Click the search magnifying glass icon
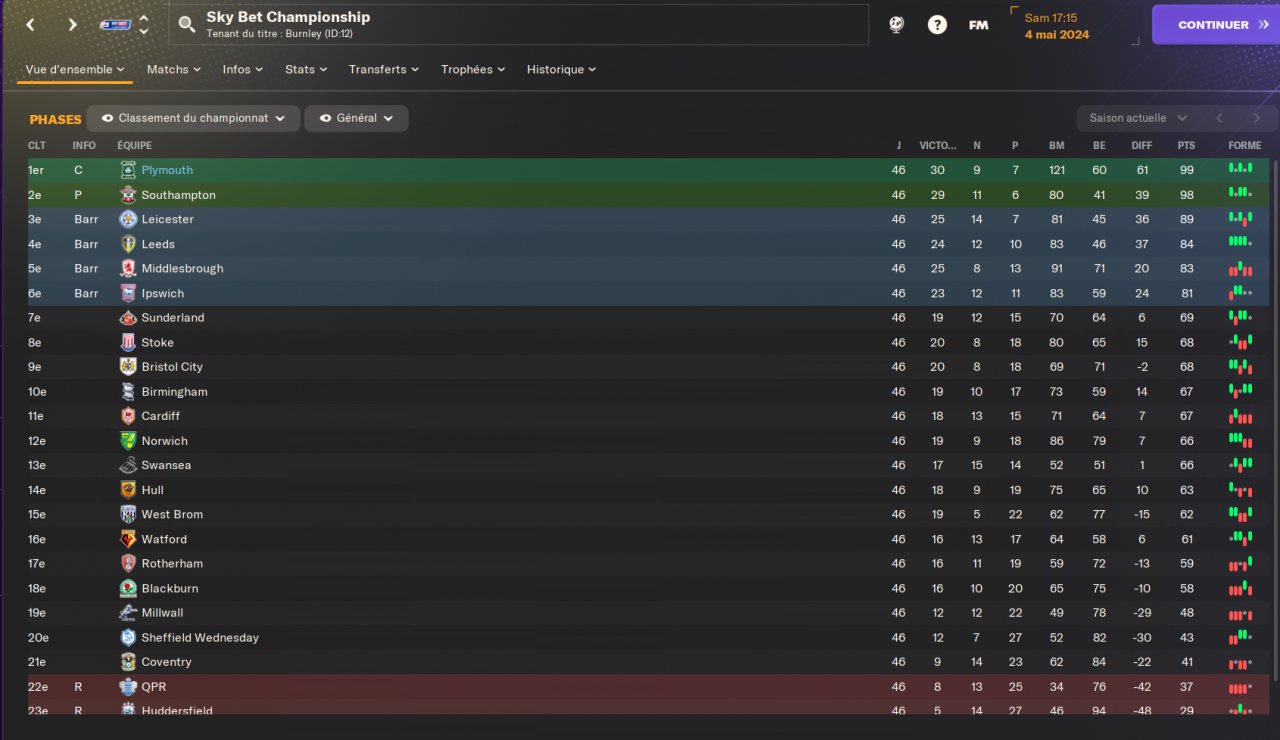The height and width of the screenshot is (740, 1280). click(x=186, y=24)
